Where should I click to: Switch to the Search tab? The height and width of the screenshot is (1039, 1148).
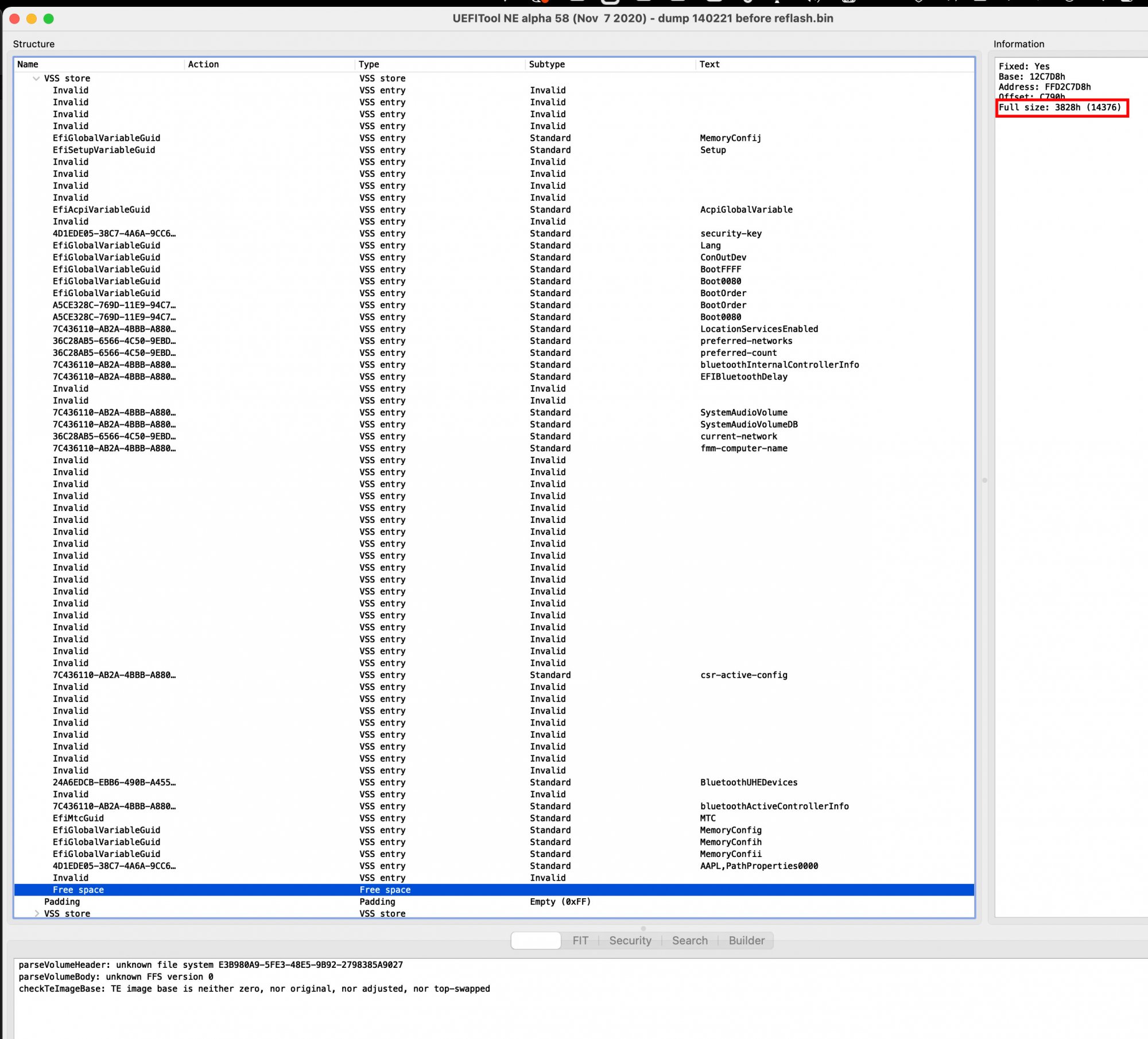(x=689, y=940)
